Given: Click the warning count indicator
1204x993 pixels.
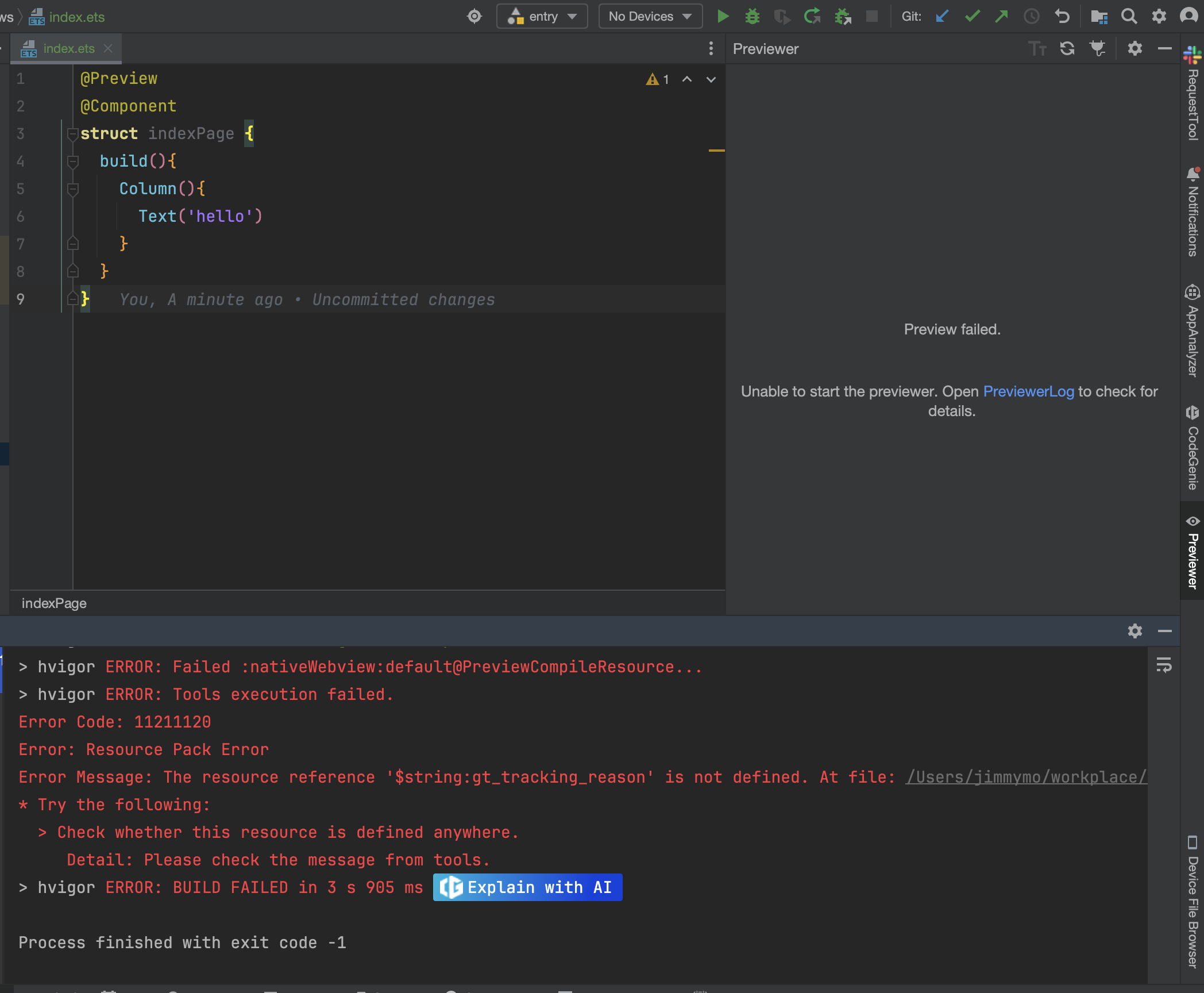Looking at the screenshot, I should (x=658, y=79).
